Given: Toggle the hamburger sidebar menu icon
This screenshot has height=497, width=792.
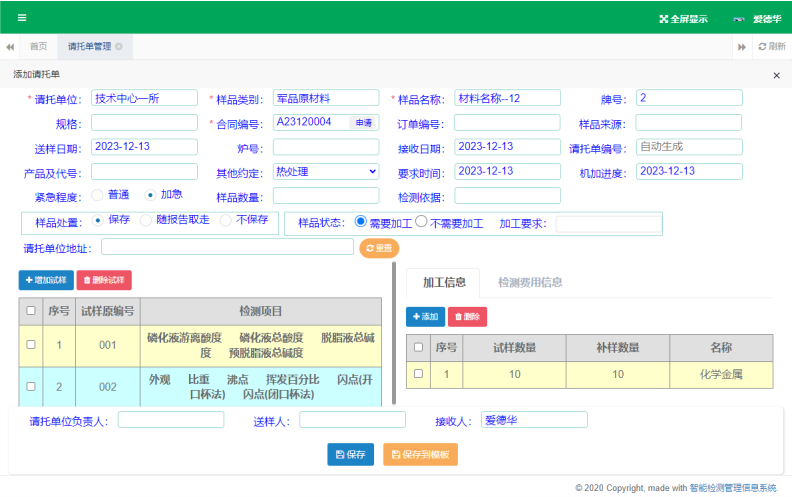Looking at the screenshot, I should click(22, 18).
